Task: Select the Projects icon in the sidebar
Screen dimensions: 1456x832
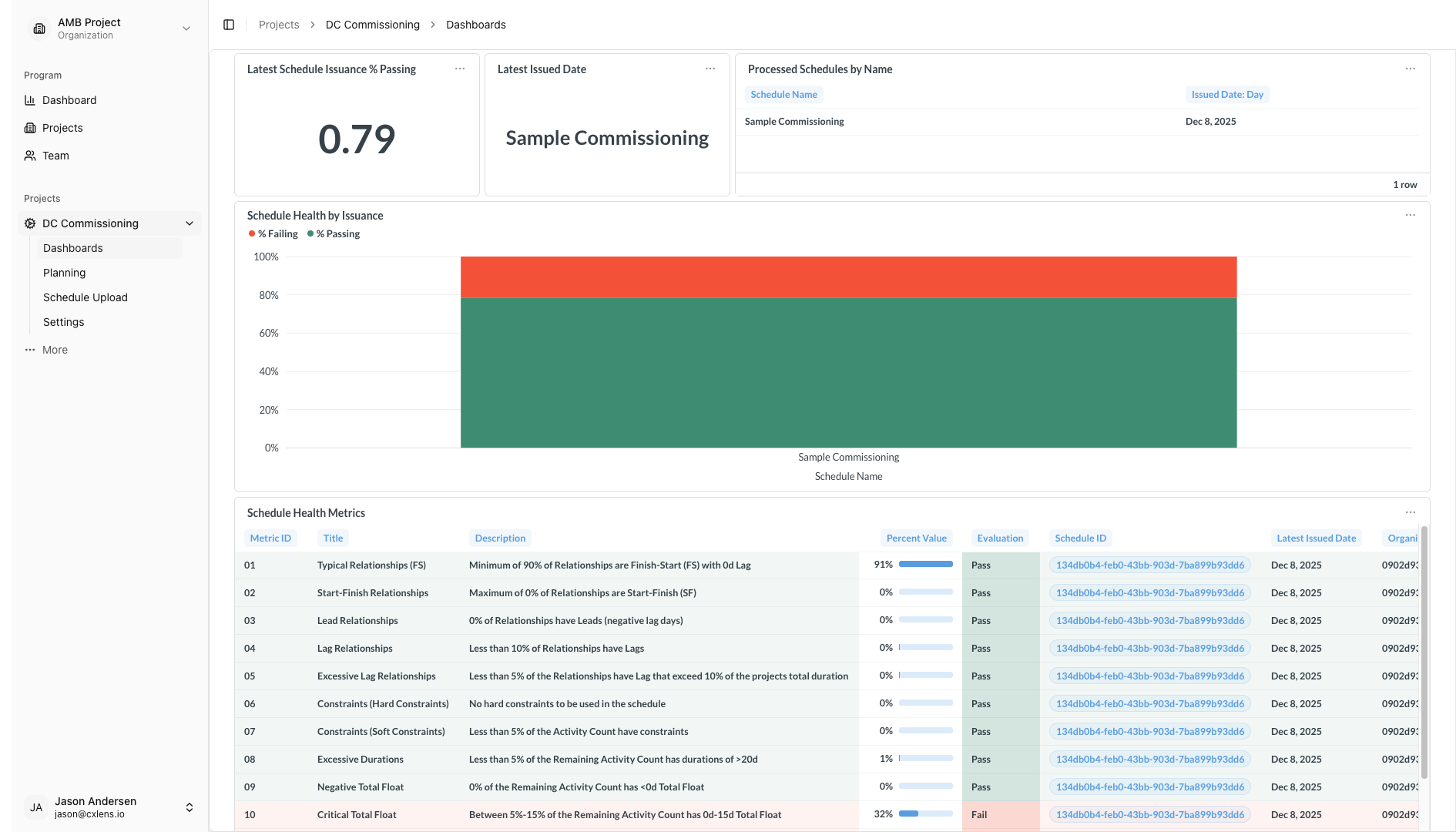Action: click(x=29, y=128)
